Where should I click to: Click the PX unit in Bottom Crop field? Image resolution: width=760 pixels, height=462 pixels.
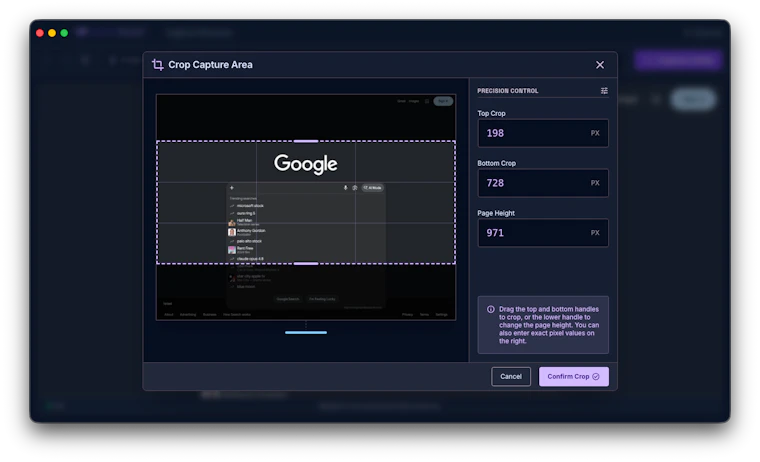pyautogui.click(x=595, y=183)
